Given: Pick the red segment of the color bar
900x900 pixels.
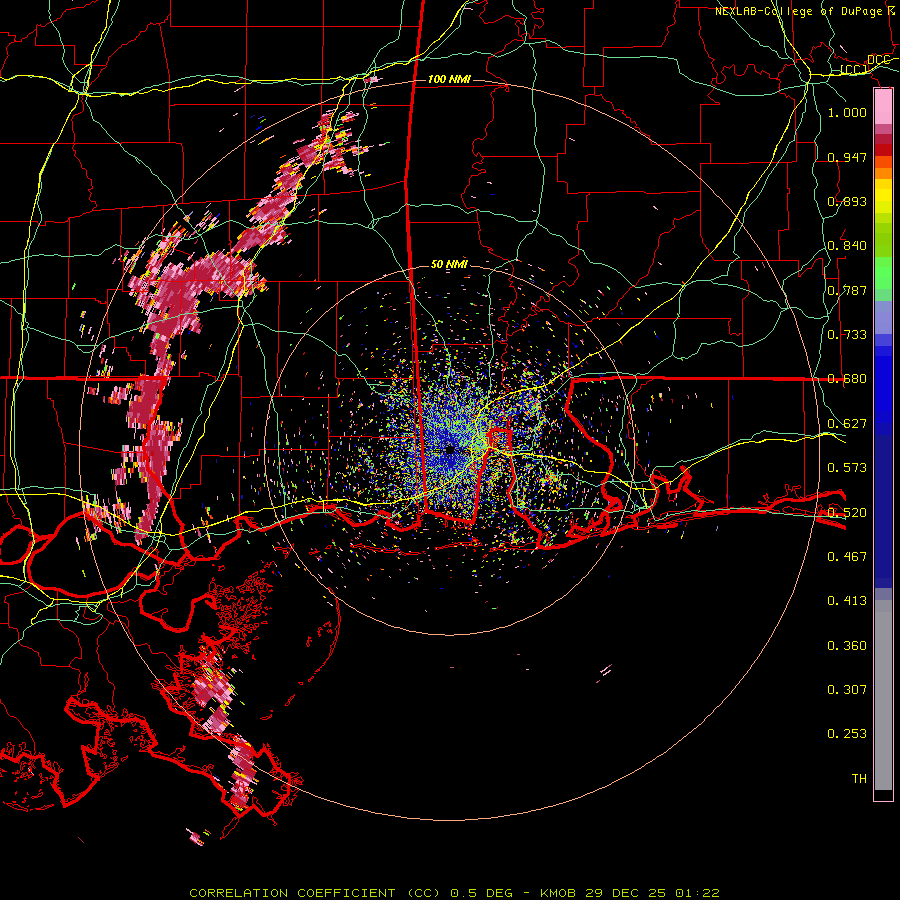Looking at the screenshot, I should coord(883,150).
